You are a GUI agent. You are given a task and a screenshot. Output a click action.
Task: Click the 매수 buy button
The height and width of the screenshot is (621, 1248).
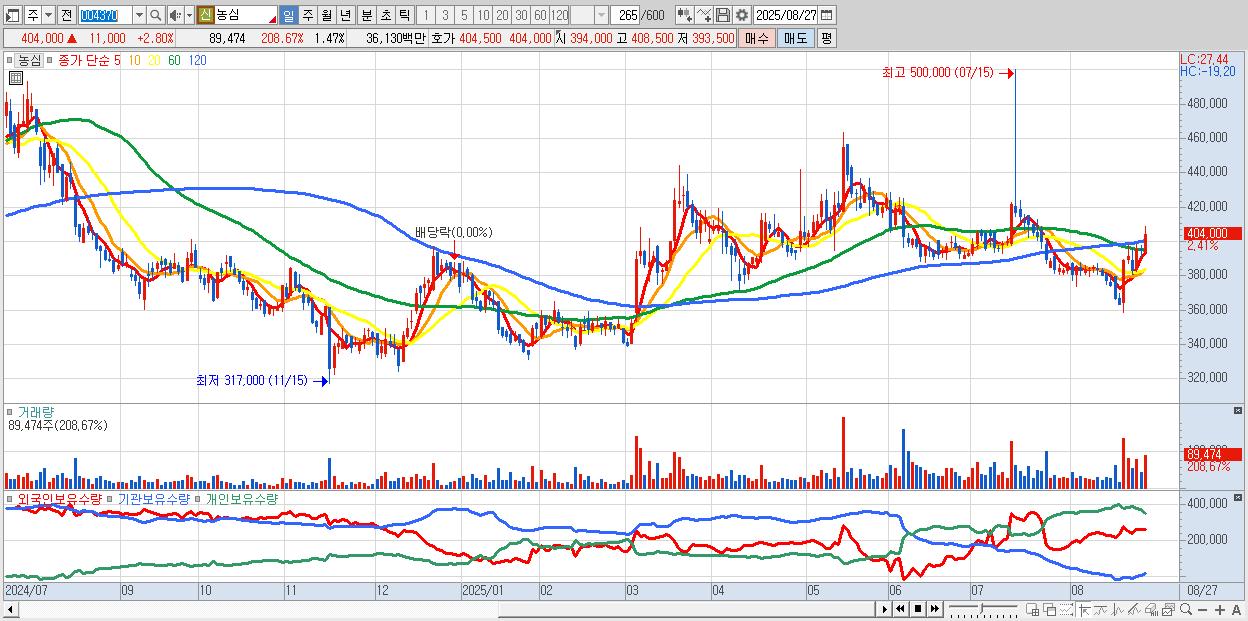pos(757,38)
